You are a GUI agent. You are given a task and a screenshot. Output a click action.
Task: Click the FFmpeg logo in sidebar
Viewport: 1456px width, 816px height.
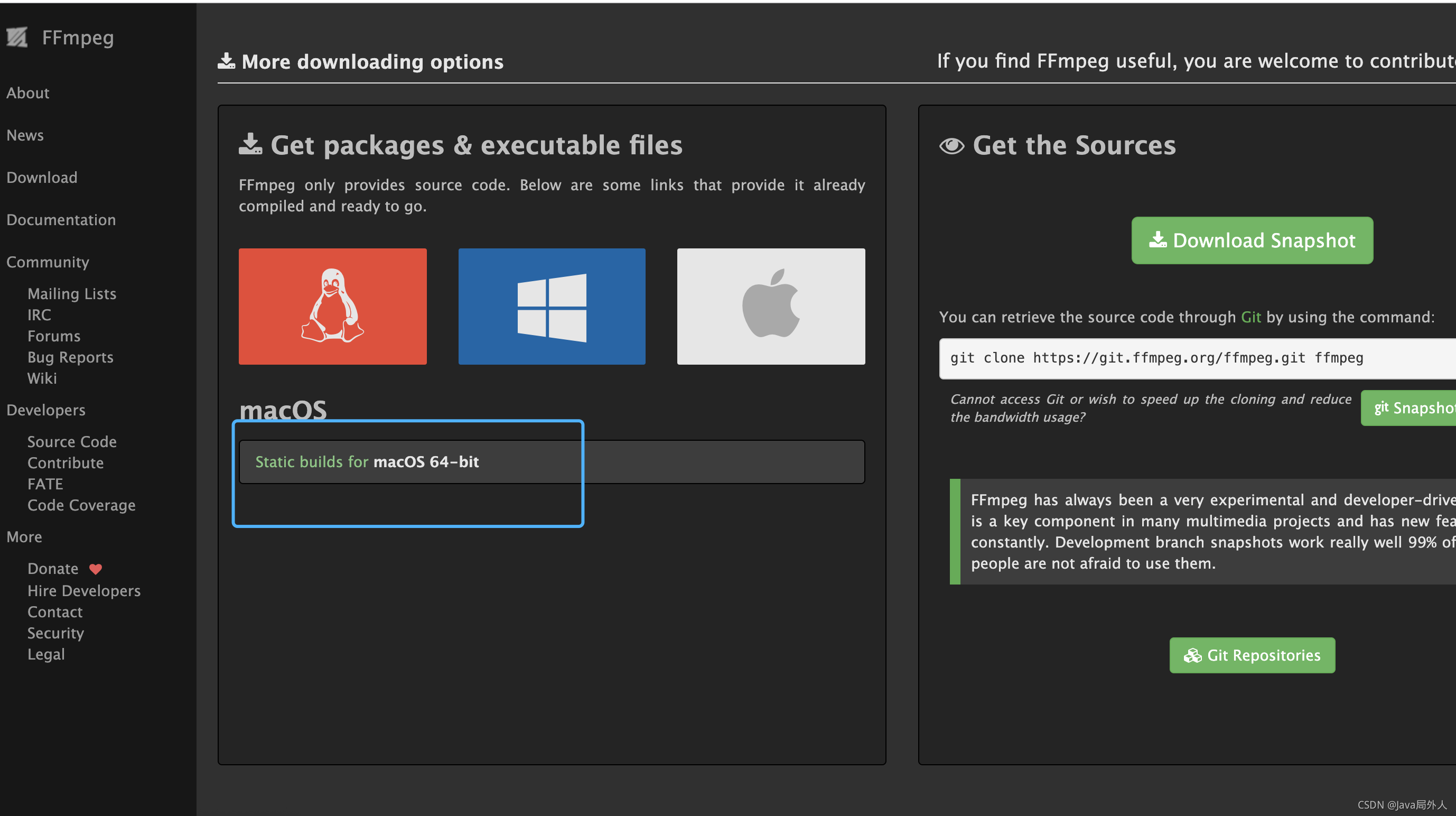click(x=17, y=38)
